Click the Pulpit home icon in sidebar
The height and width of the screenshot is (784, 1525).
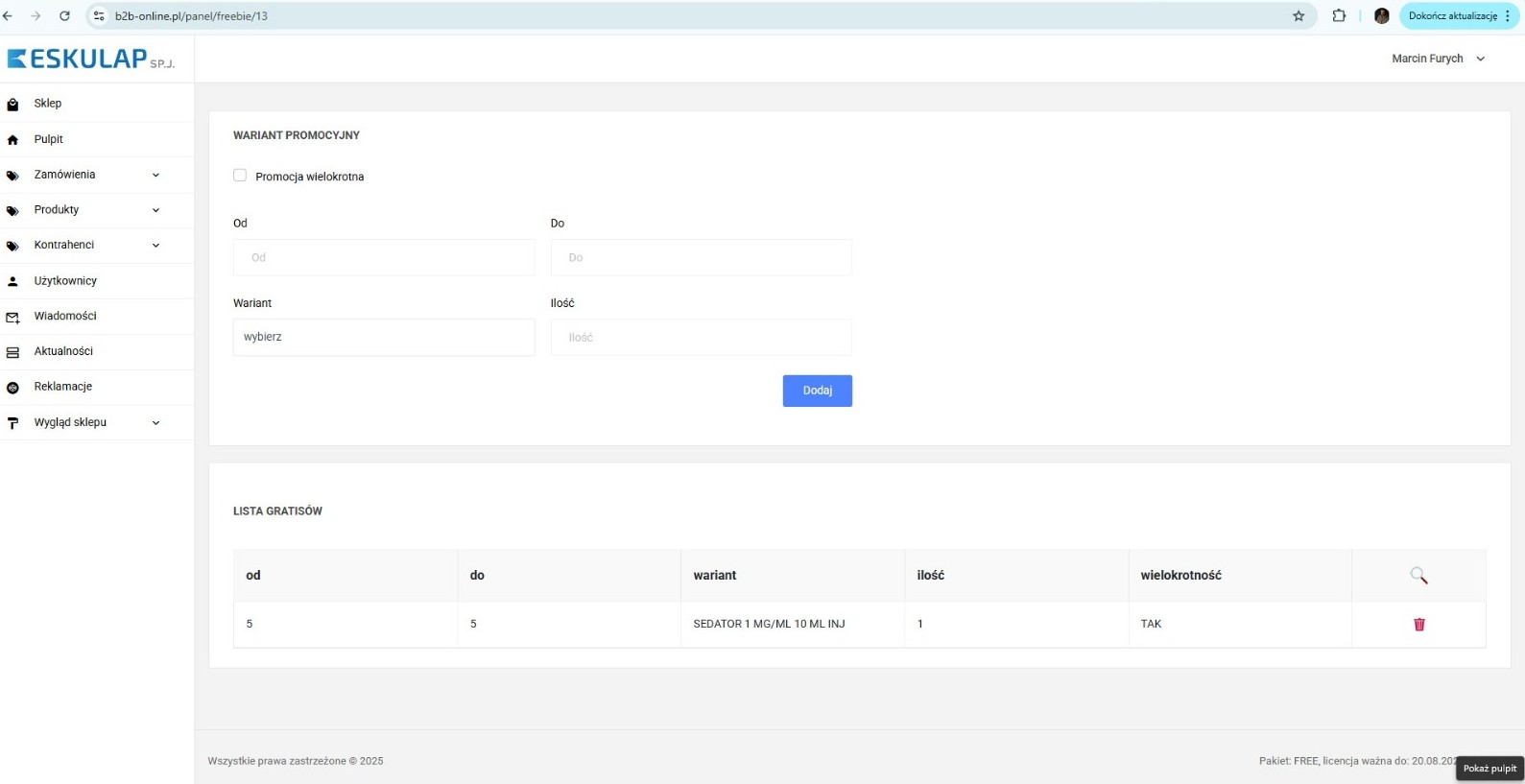coord(13,139)
